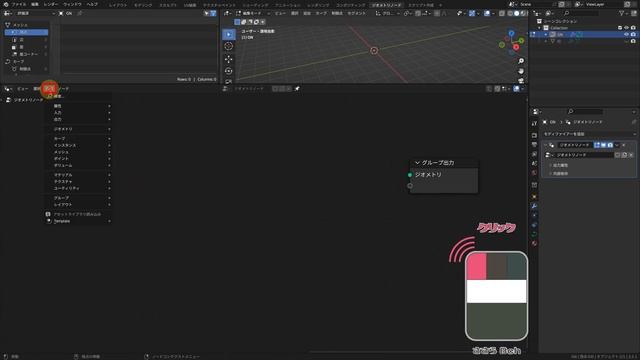Toggle the camera view icon in viewport
Viewport: 640px width, 360px height.
pos(521,80)
